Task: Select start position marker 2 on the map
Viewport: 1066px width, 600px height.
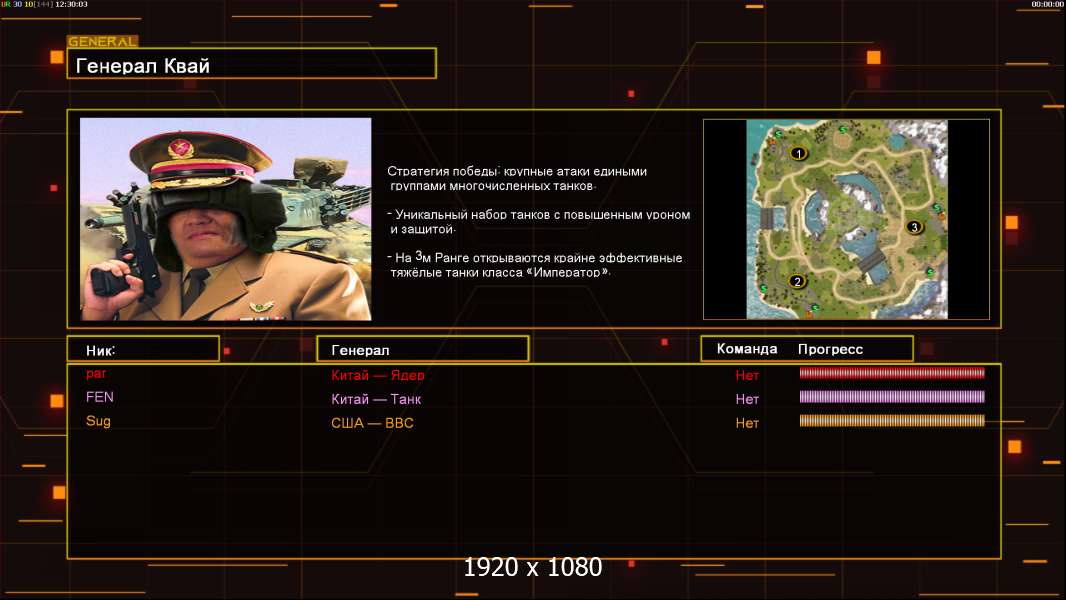Action: coord(797,281)
